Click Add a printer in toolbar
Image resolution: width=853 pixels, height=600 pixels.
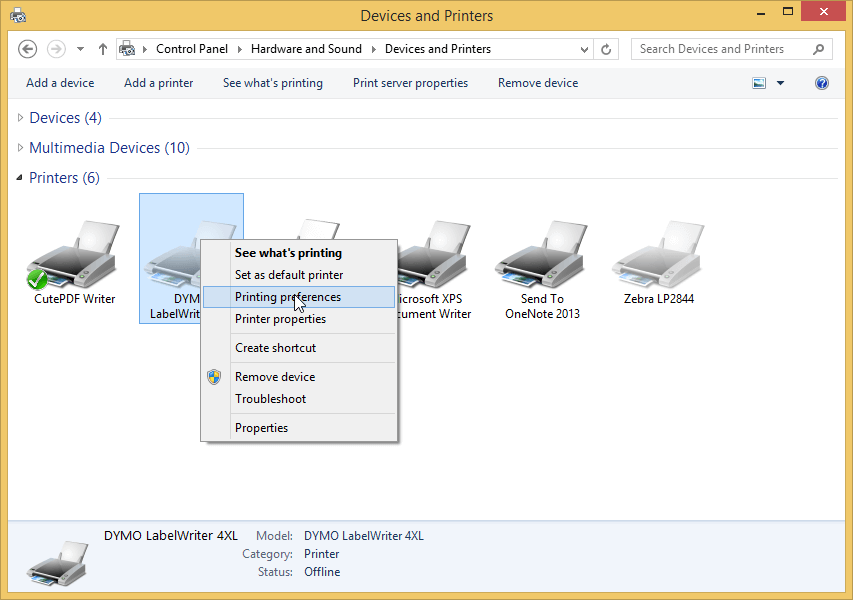(x=158, y=83)
